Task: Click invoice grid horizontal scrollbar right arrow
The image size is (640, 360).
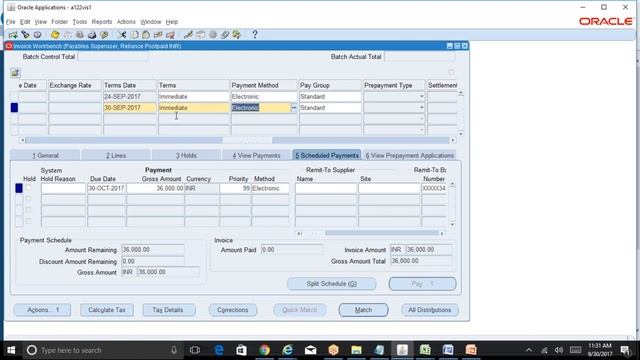Action: [x=453, y=140]
